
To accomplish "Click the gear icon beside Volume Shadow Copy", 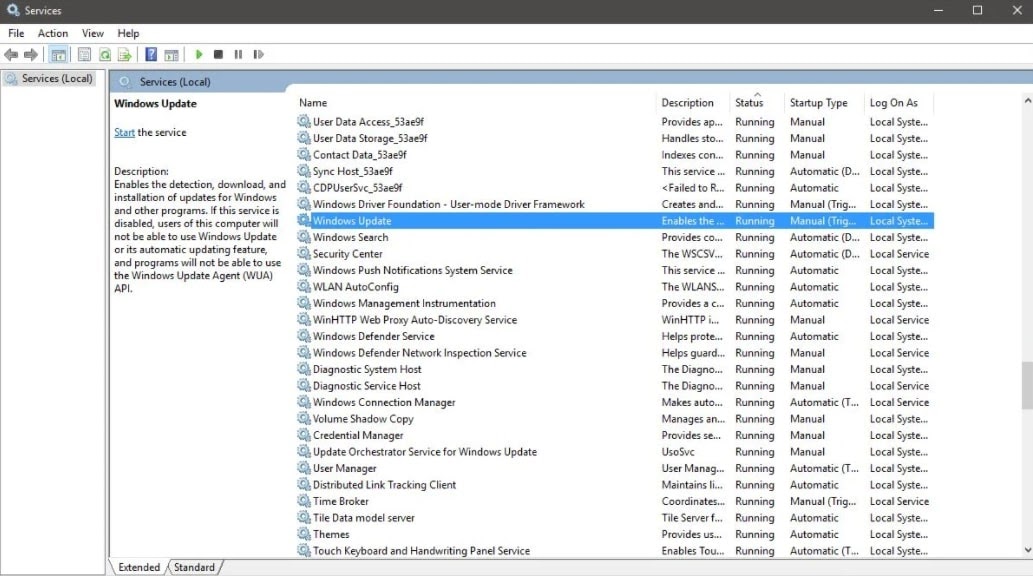I will [304, 418].
